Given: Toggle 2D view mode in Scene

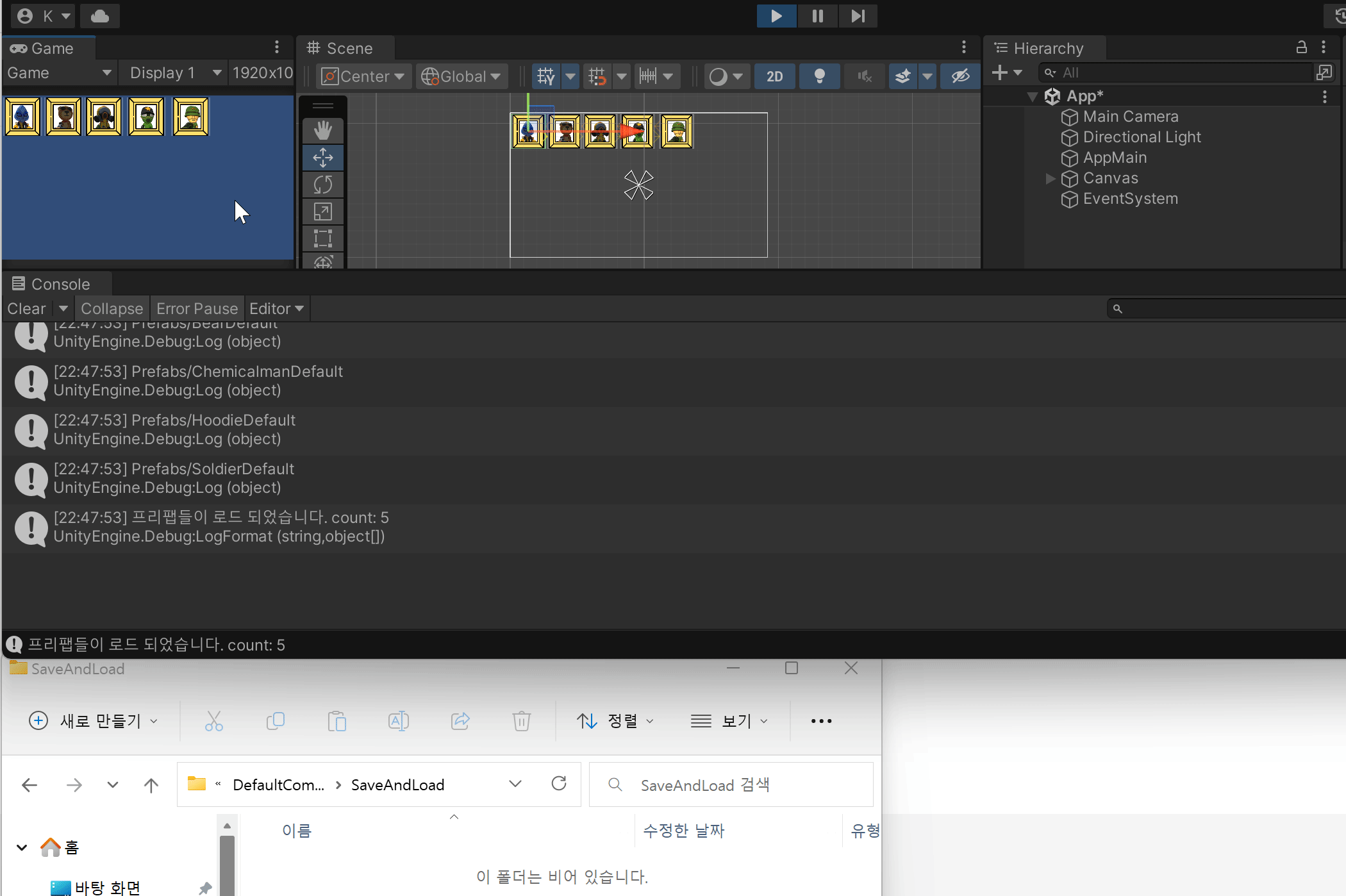Looking at the screenshot, I should tap(774, 76).
